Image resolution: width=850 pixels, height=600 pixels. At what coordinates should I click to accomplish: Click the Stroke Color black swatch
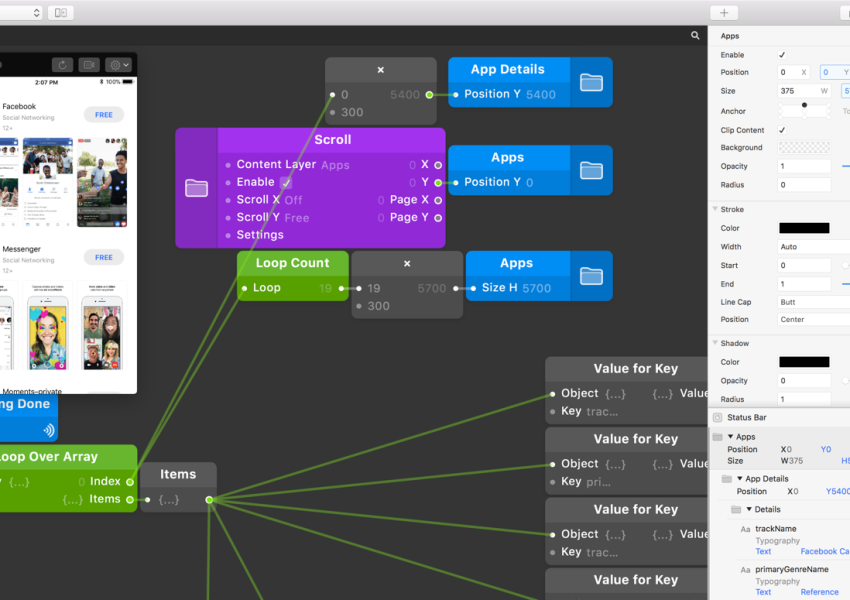click(804, 228)
